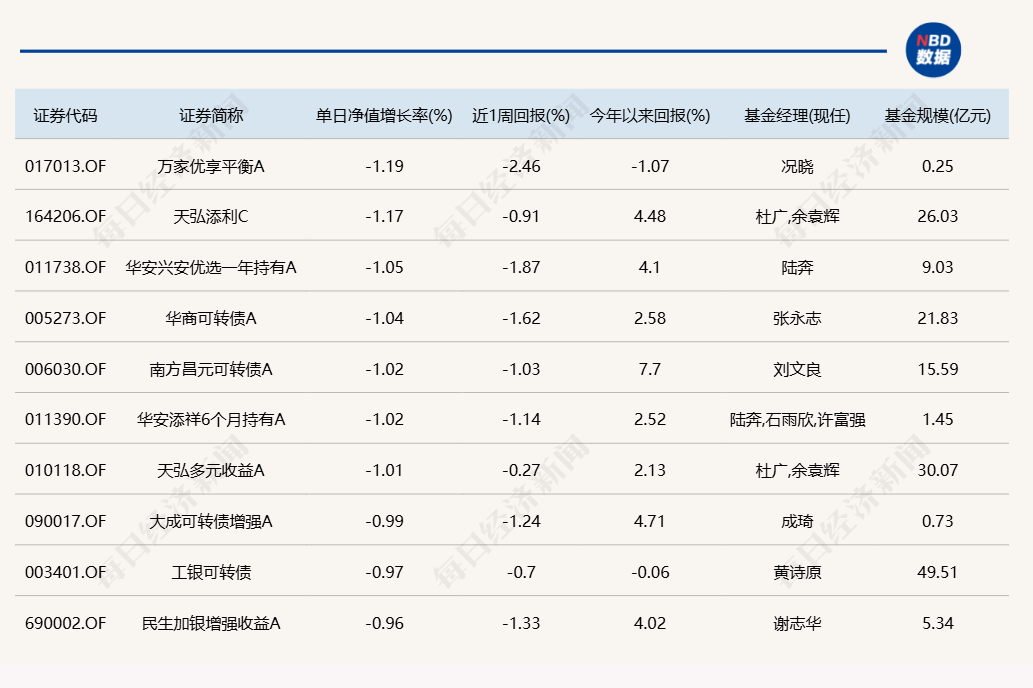This screenshot has width=1033, height=688.
Task: Click the daily growth value -0.96
Action: [x=384, y=623]
